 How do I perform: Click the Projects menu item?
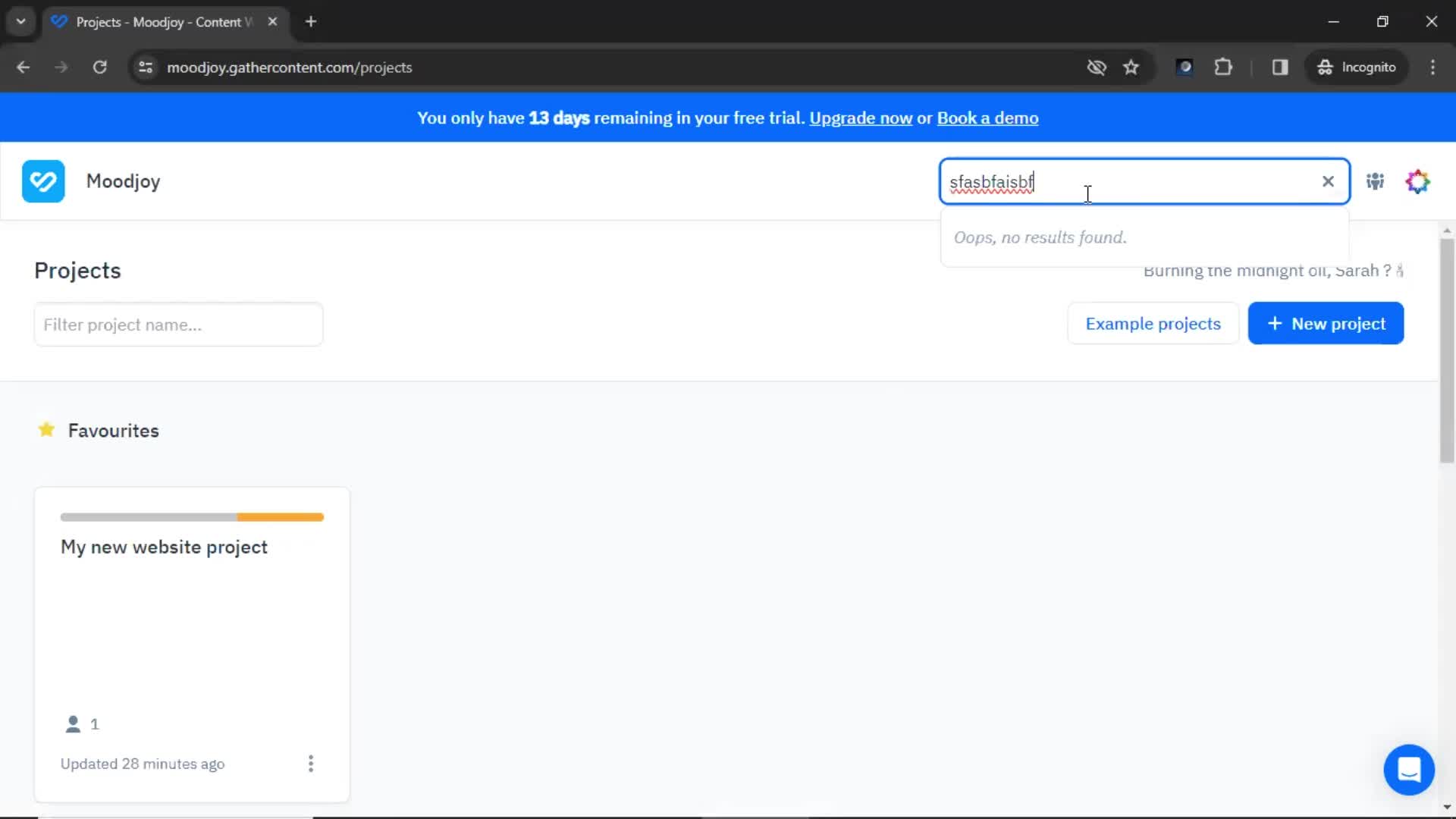point(77,270)
